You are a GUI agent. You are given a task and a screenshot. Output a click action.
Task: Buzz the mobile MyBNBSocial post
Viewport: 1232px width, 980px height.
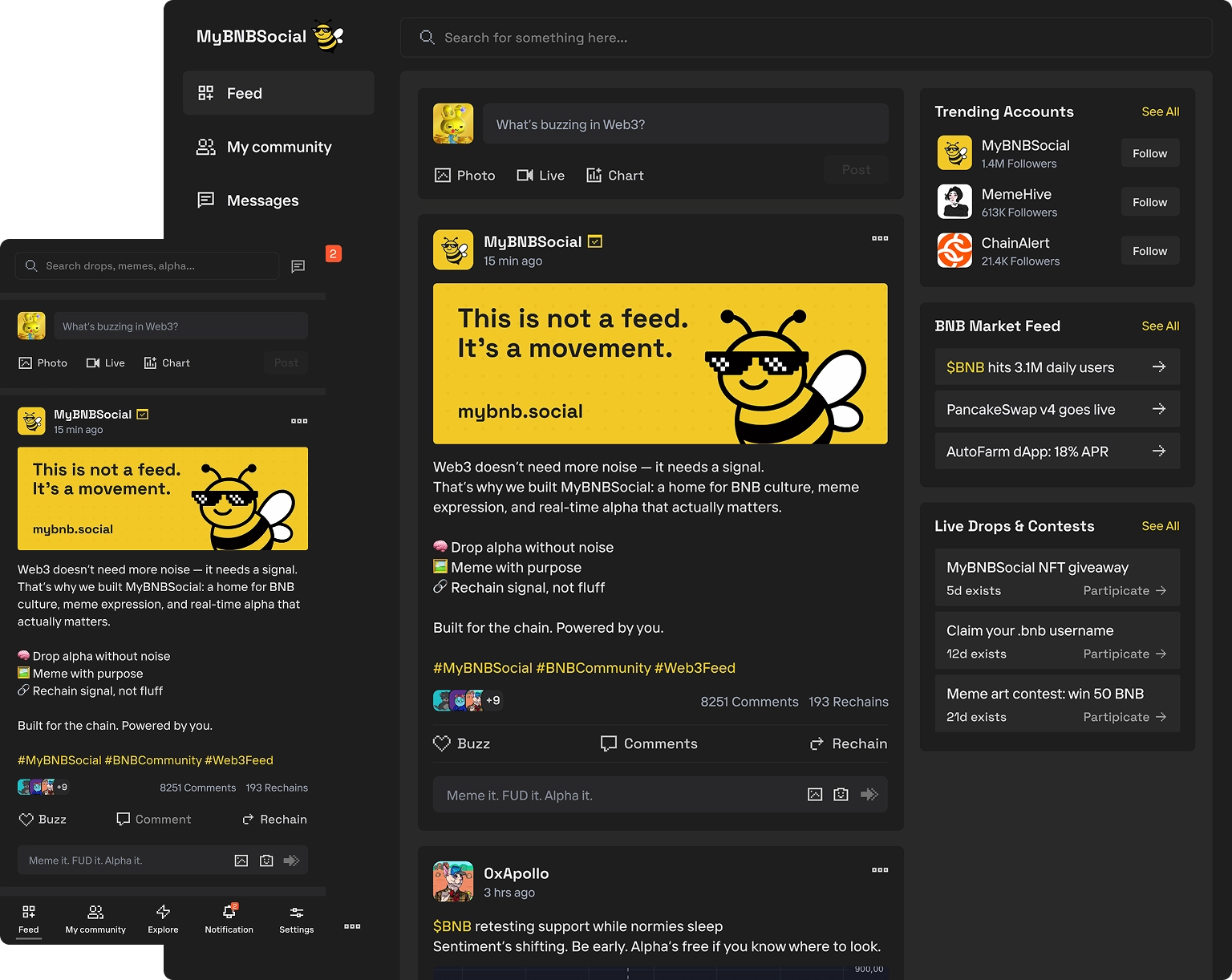[43, 819]
